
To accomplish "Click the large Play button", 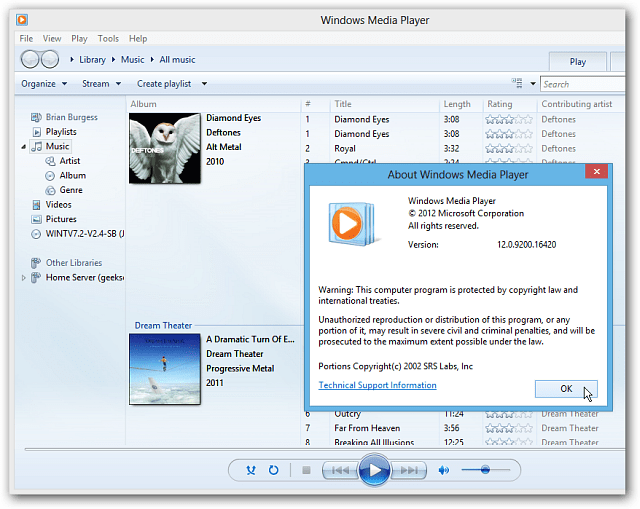I will pyautogui.click(x=374, y=470).
